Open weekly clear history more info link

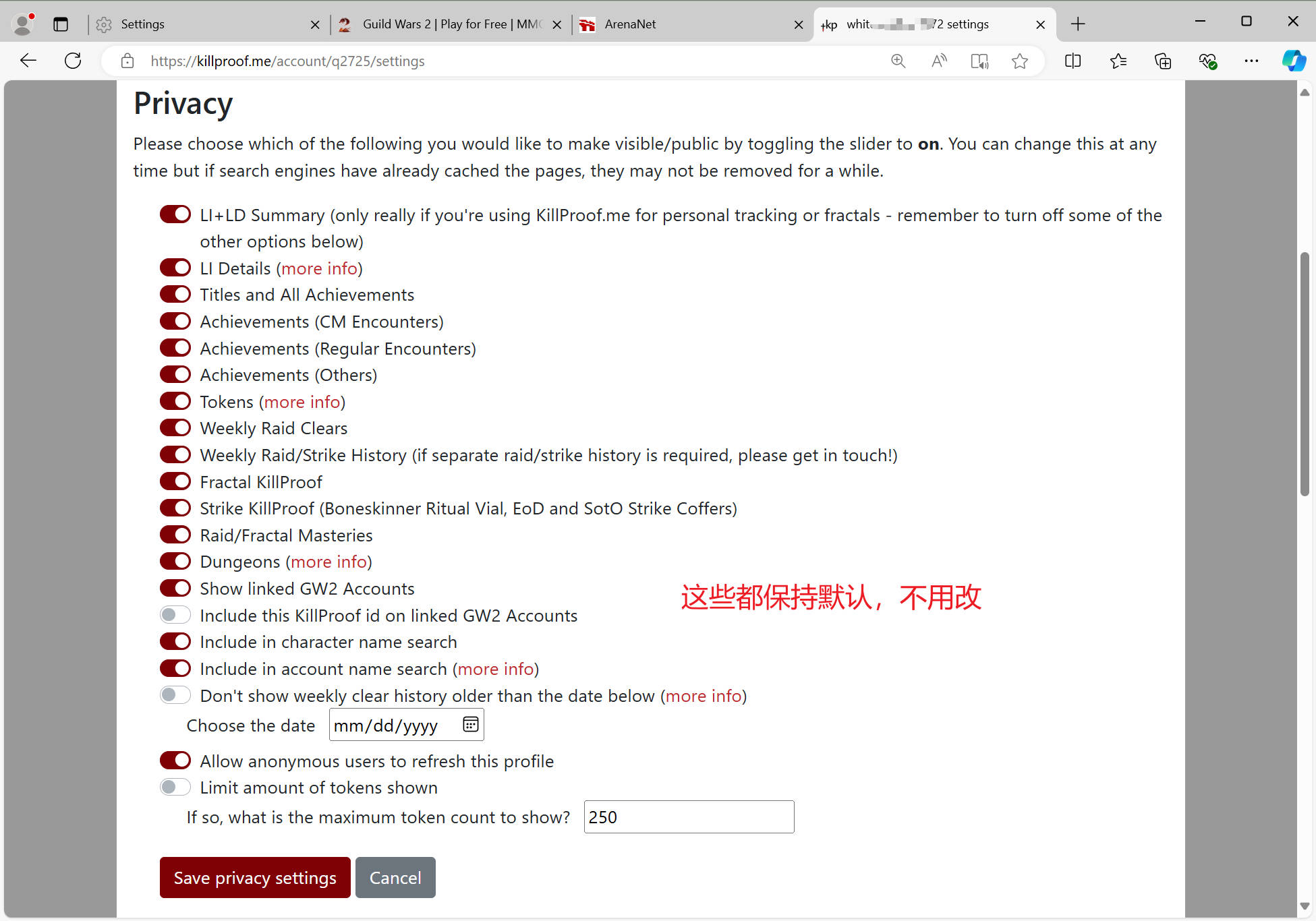[x=704, y=696]
